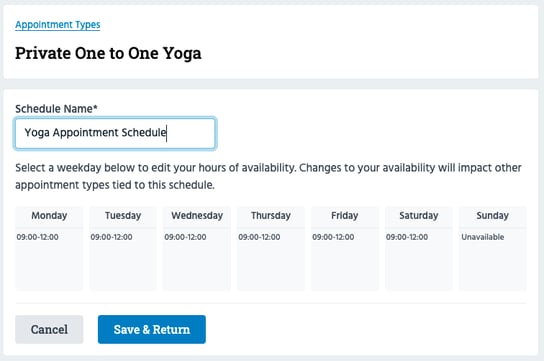The image size is (544, 361).
Task: Click the Private One to One Yoga heading
Action: (x=108, y=54)
